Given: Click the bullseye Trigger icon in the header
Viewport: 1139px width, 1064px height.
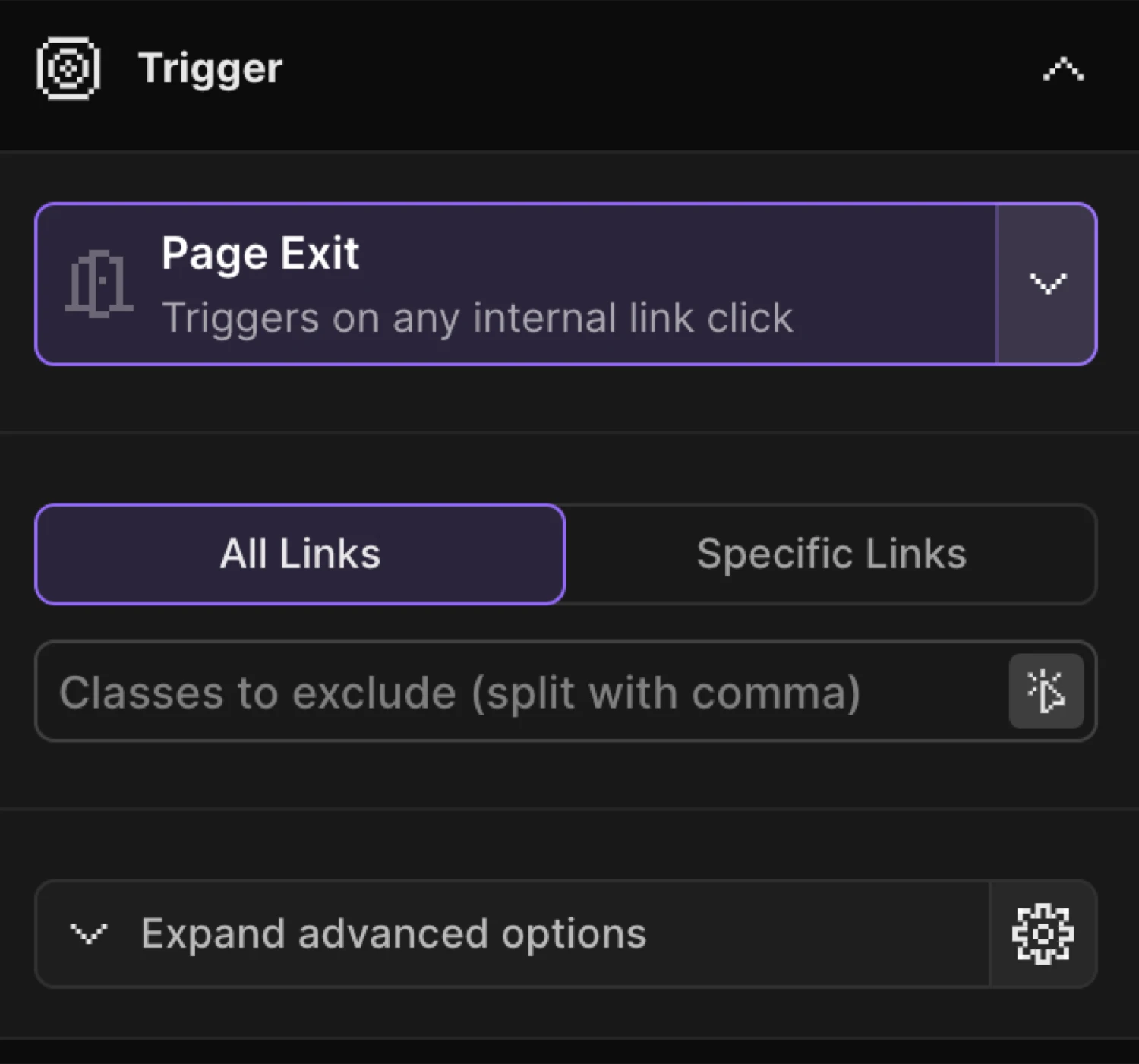Looking at the screenshot, I should (x=67, y=68).
